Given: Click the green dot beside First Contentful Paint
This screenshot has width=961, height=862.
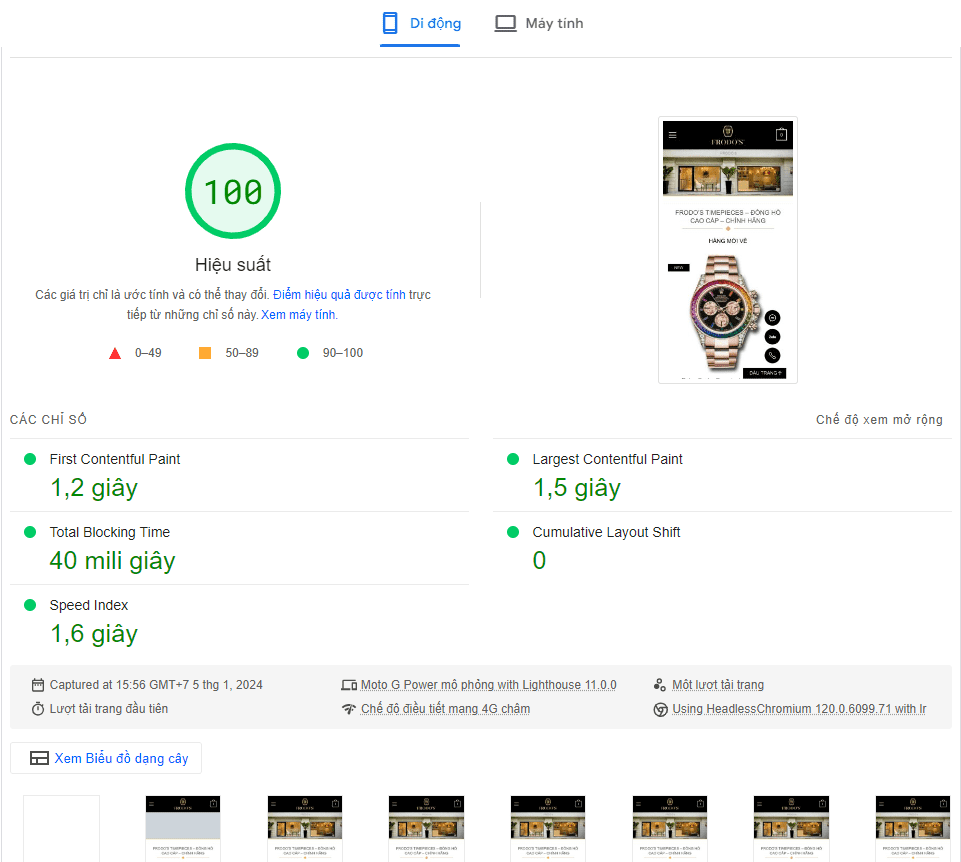Looking at the screenshot, I should tap(30, 459).
